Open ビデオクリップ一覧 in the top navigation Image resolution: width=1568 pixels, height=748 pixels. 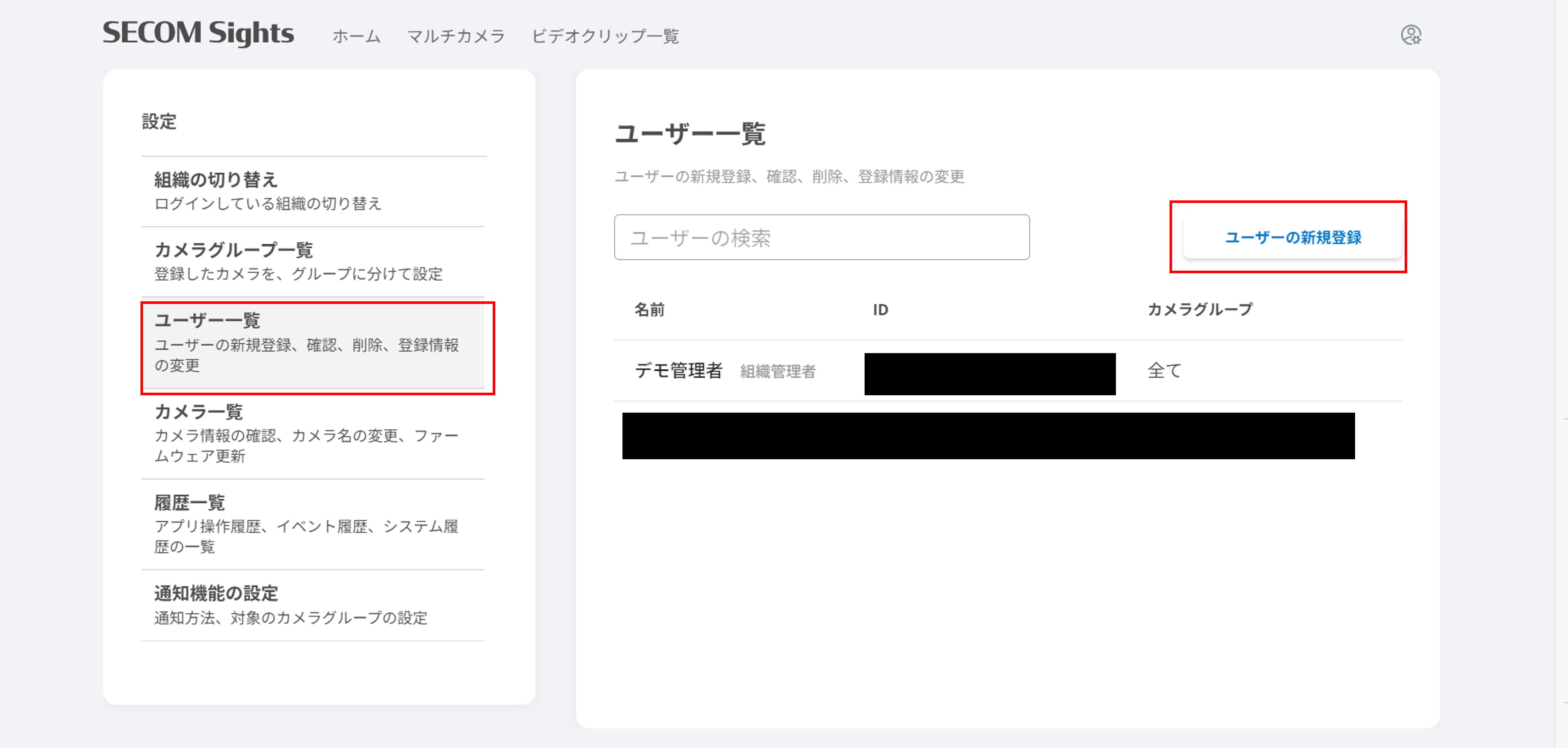pyautogui.click(x=605, y=36)
